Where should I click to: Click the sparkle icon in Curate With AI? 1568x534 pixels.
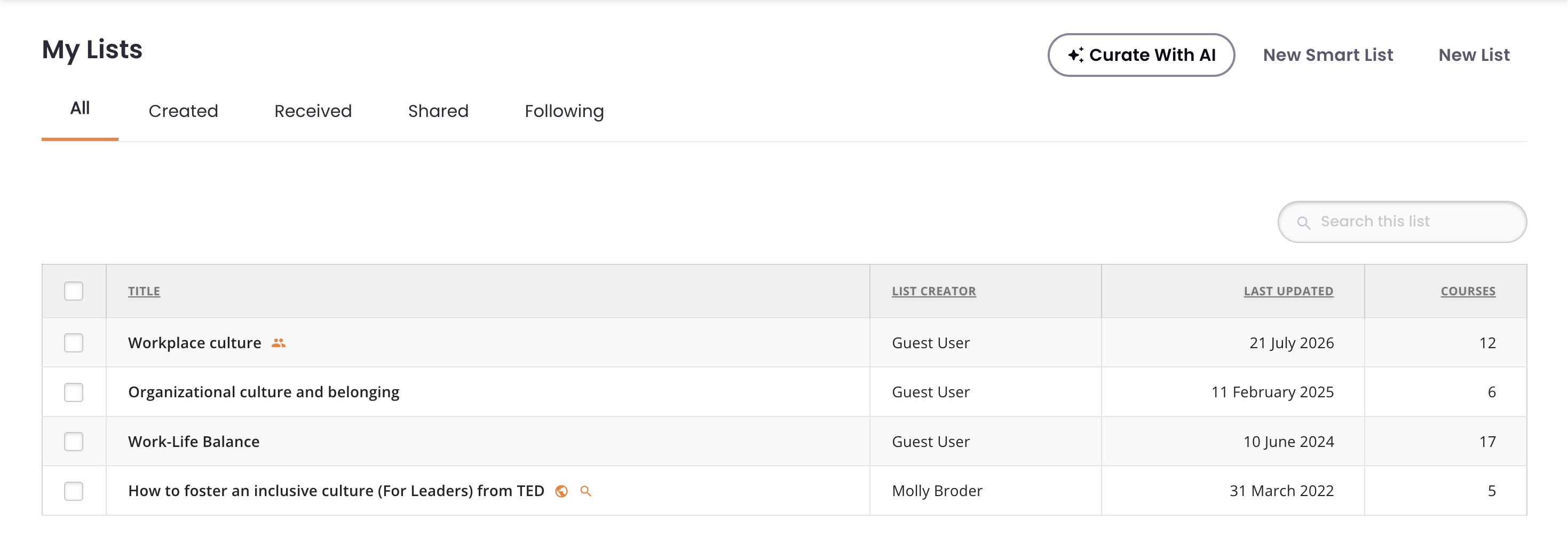[x=1075, y=55]
